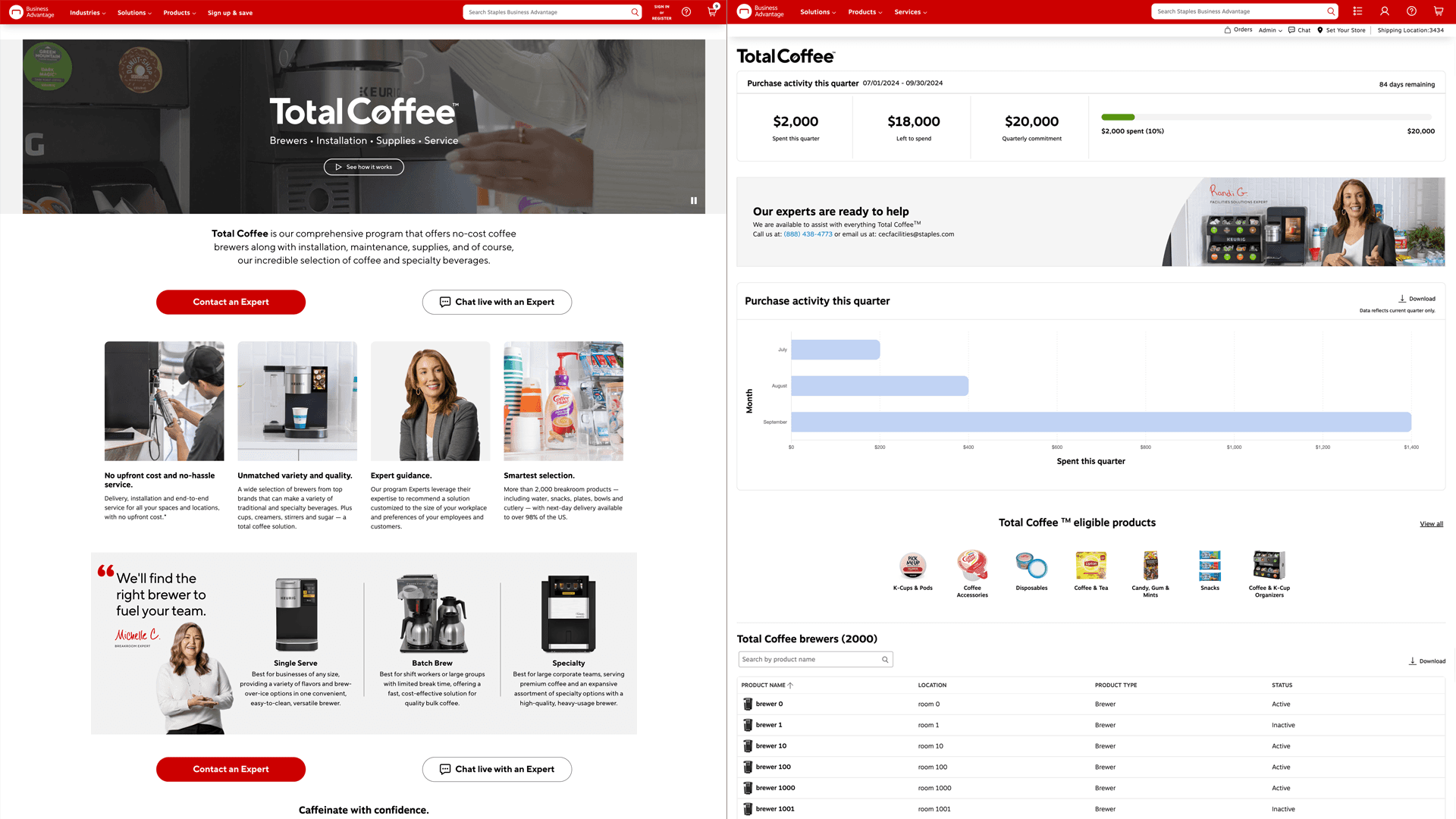Viewport: 1456px width, 819px height.
Task: Expand the Services menu in right header
Action: point(910,12)
